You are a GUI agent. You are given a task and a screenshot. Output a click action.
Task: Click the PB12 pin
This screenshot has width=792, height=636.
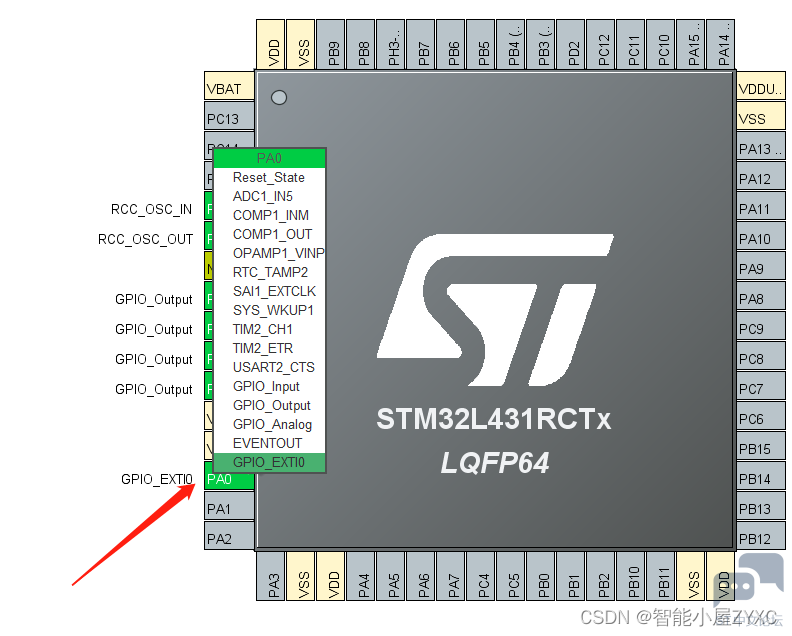click(x=761, y=535)
